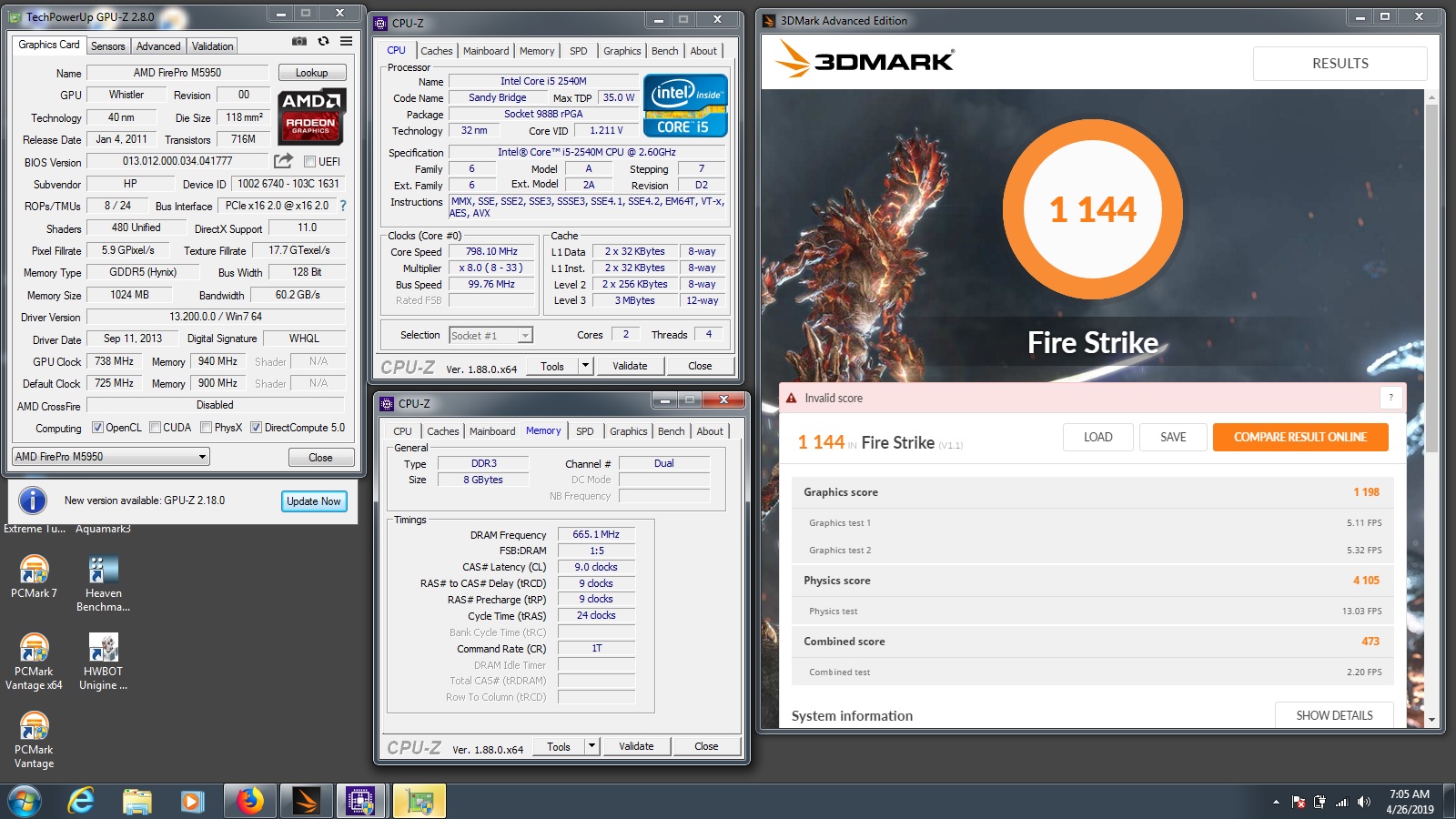The height and width of the screenshot is (819, 1456).
Task: Click the Physics score row in 3DMark
Action: (1092, 581)
